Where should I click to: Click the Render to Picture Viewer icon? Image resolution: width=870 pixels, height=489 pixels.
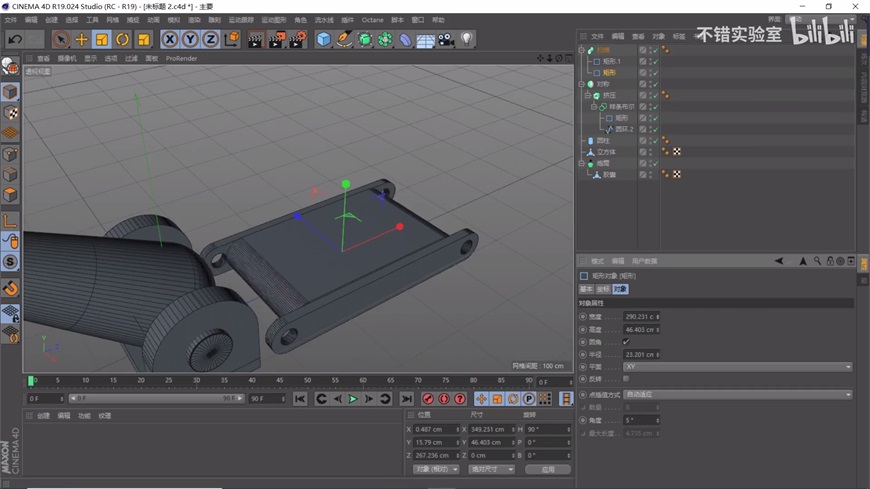(x=276, y=40)
